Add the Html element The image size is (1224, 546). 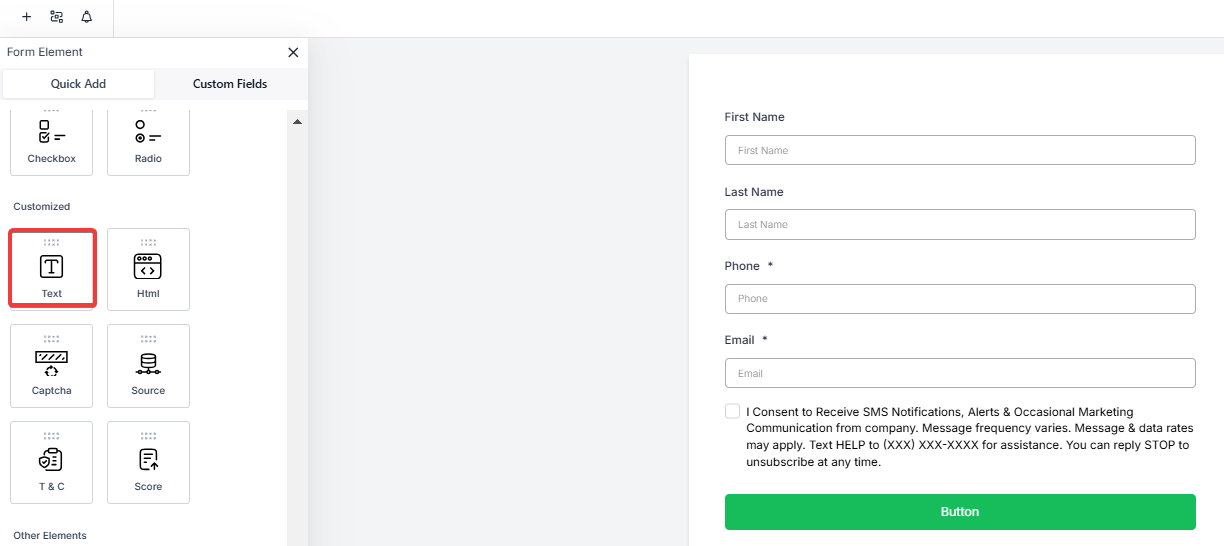tap(148, 269)
